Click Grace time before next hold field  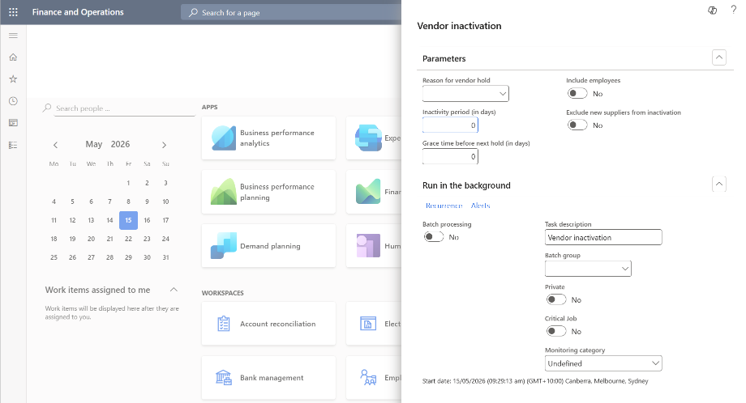(x=450, y=156)
